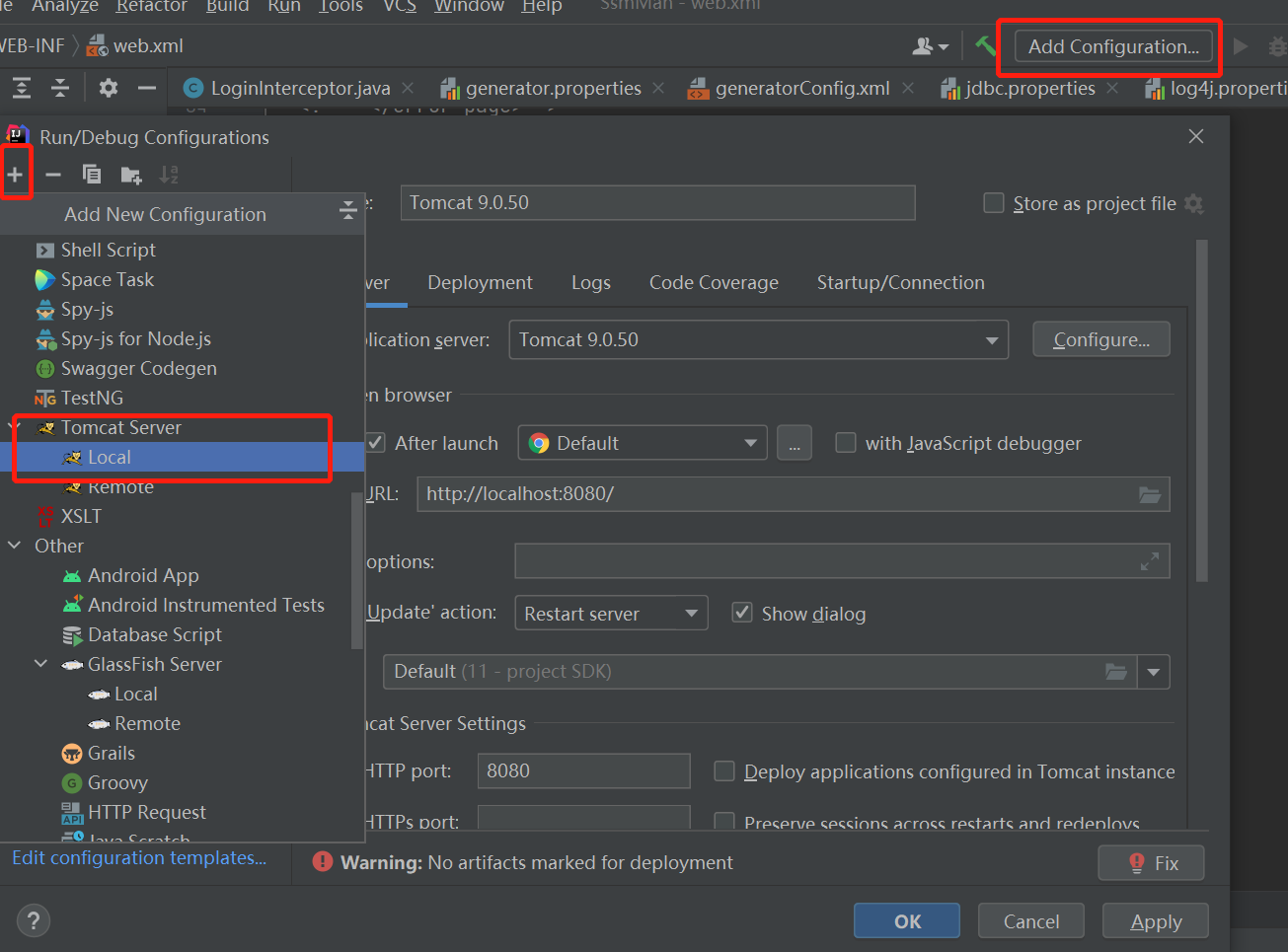Select Local under Tomcat Server

click(182, 457)
